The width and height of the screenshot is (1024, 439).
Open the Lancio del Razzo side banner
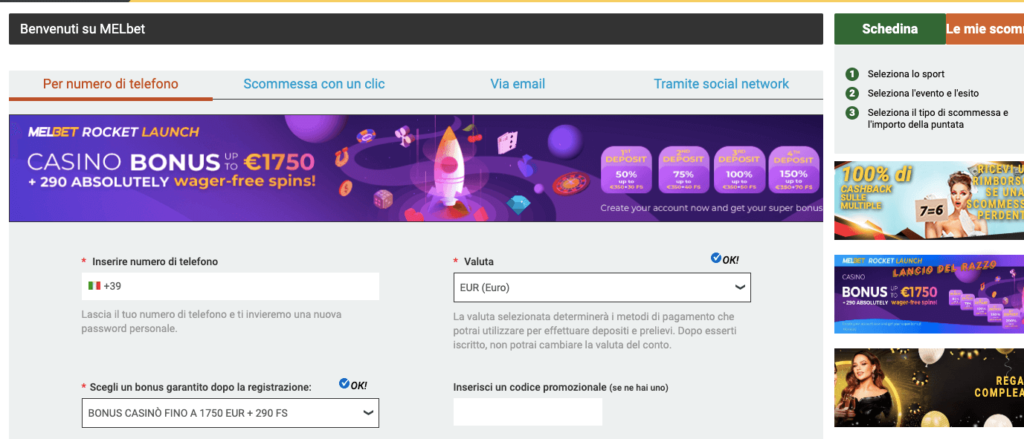(x=929, y=294)
